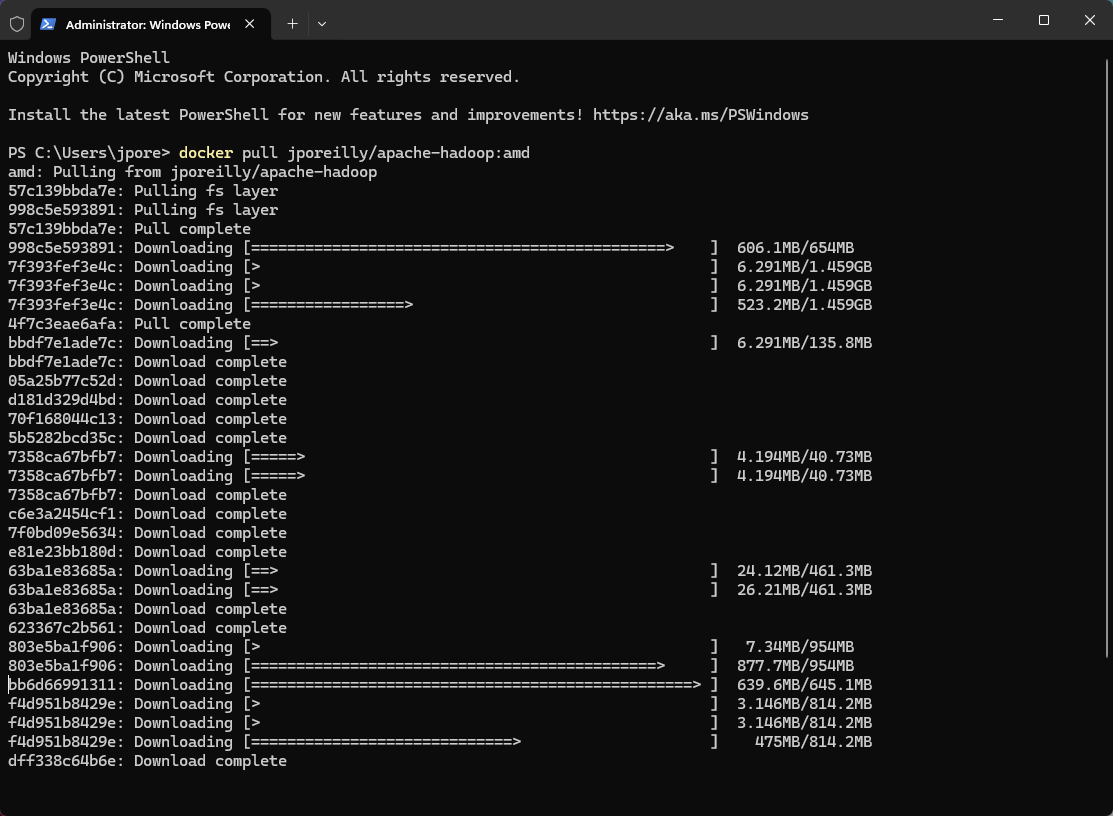The image size is (1113, 816).
Task: Click the 998c5e593891 download progress bar
Action: (481, 248)
